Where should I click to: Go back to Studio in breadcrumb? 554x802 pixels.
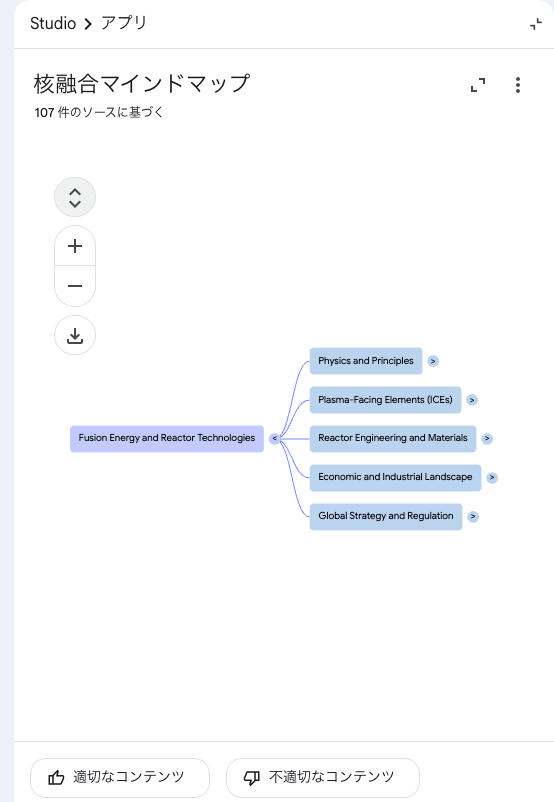53,24
